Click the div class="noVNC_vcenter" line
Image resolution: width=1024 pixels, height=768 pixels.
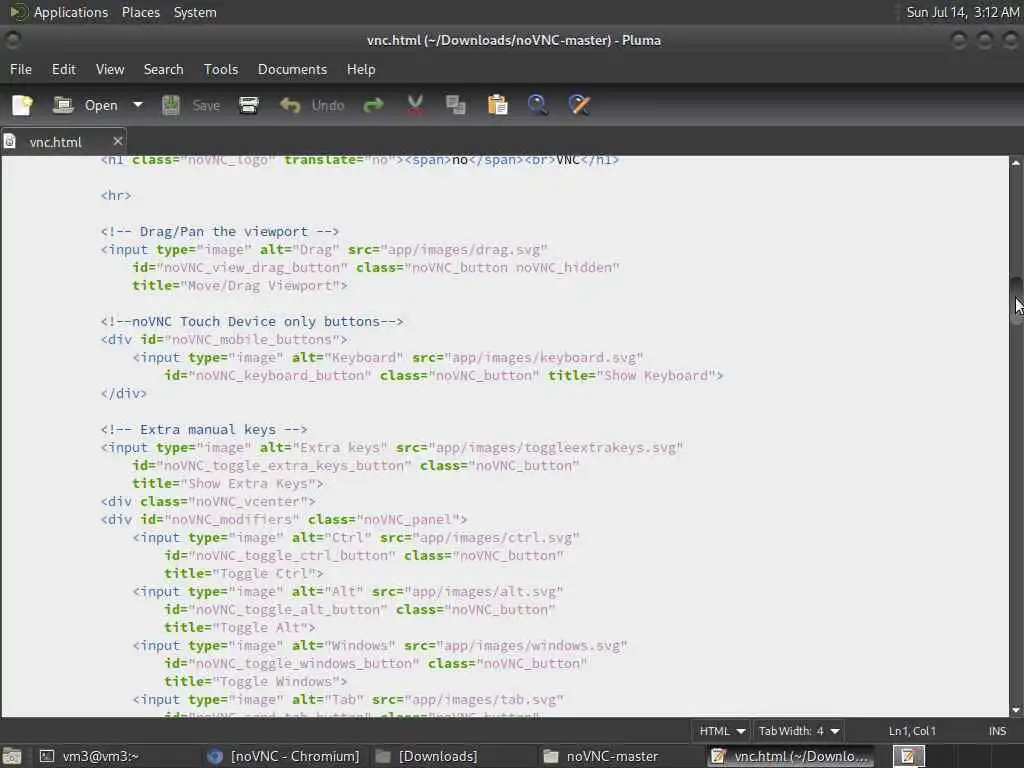click(208, 502)
